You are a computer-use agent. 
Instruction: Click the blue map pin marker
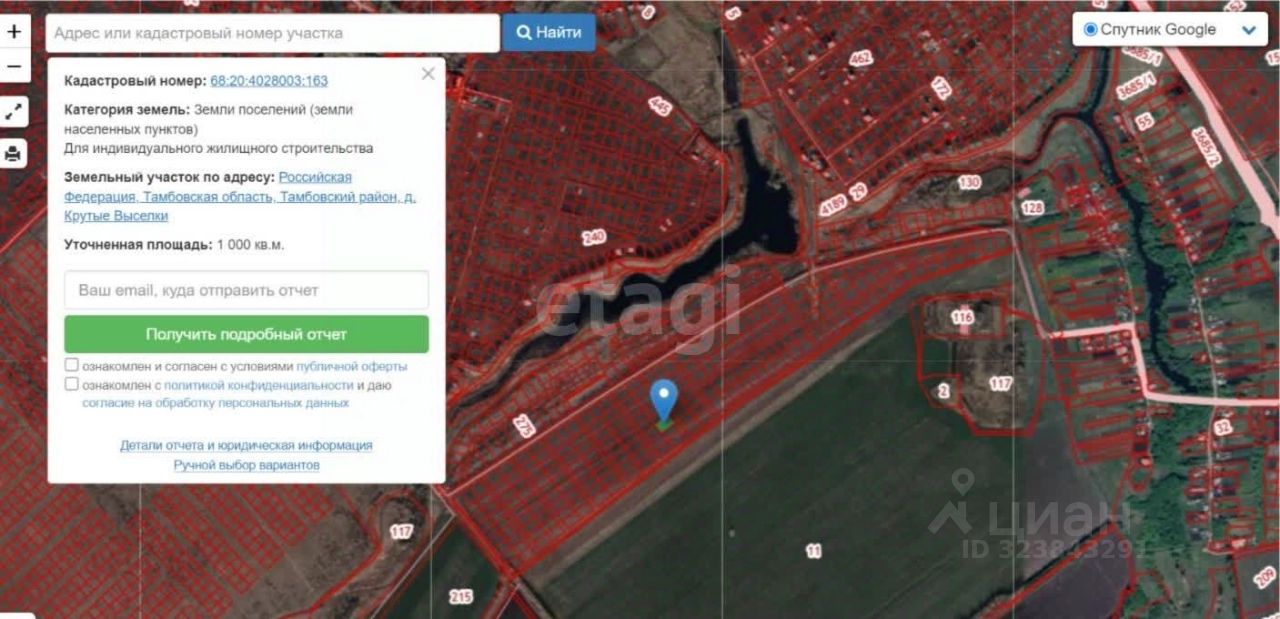coord(663,404)
